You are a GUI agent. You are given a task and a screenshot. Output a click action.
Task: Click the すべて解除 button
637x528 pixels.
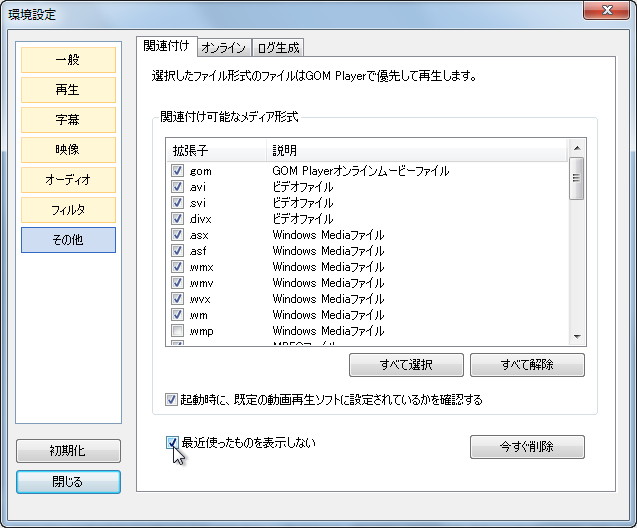pos(527,365)
